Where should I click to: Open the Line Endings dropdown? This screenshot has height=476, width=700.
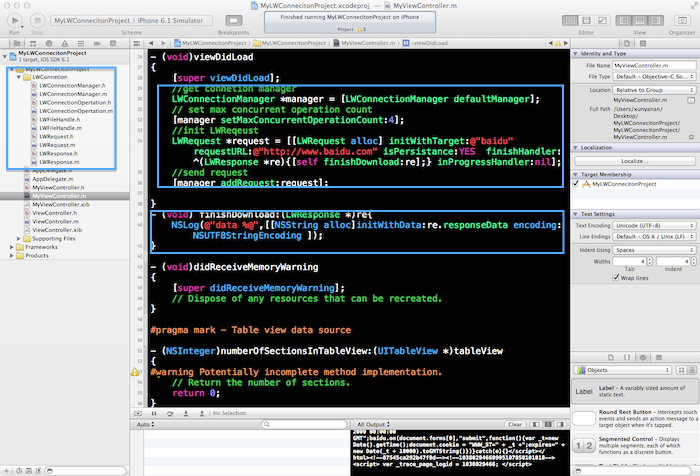pos(654,237)
